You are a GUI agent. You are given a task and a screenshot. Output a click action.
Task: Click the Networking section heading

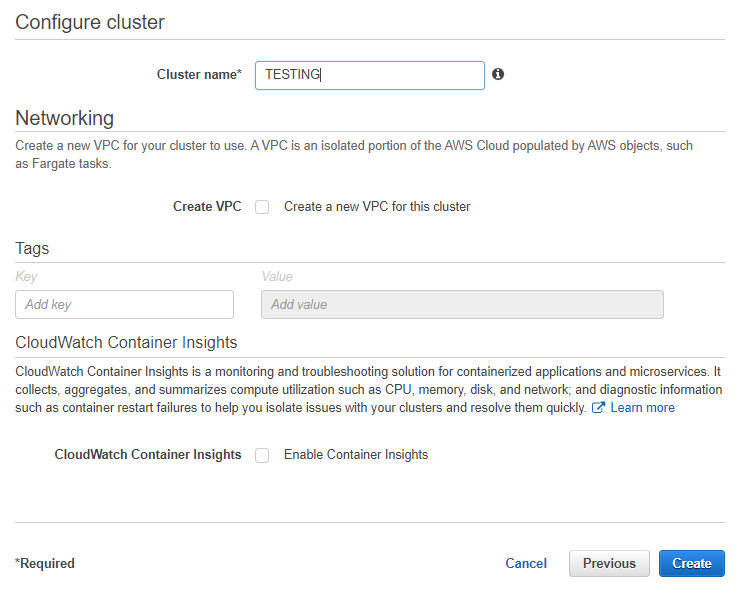[x=65, y=118]
